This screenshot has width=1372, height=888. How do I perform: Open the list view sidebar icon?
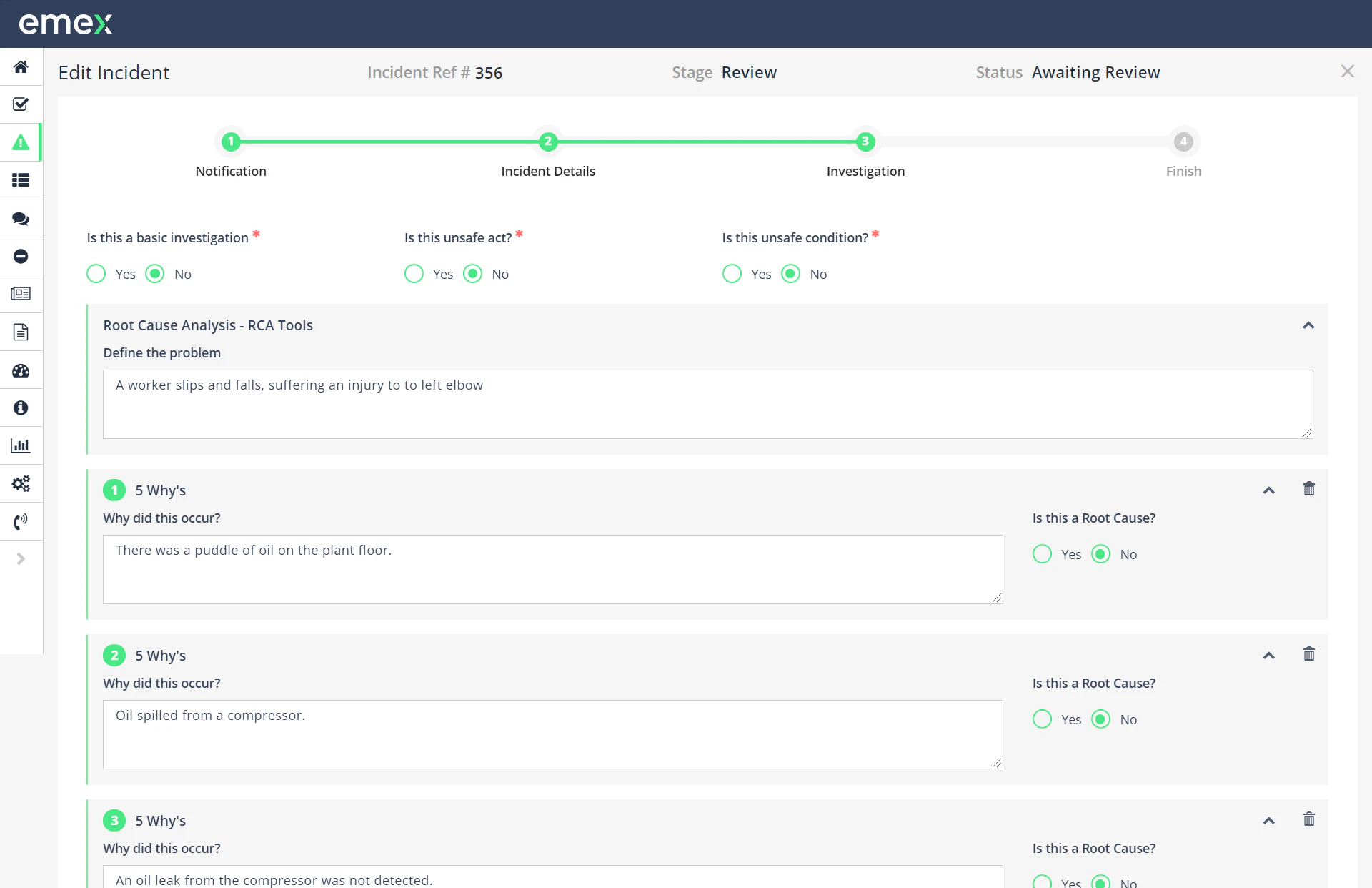click(21, 180)
